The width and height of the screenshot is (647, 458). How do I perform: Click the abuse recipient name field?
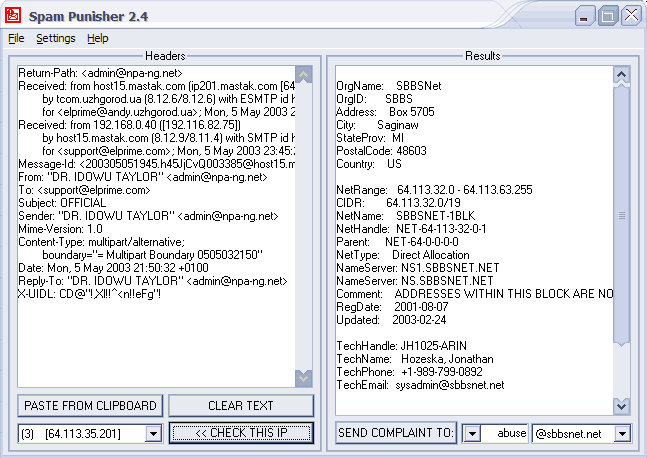pos(504,434)
